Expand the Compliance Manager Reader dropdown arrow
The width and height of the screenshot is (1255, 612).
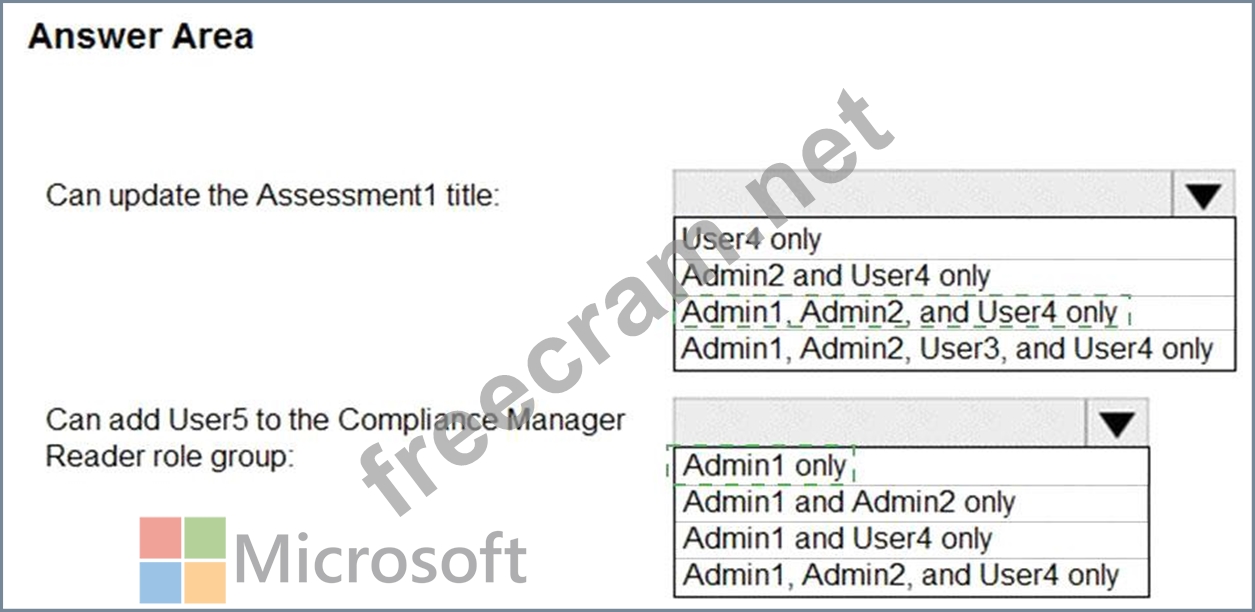pyautogui.click(x=1116, y=424)
